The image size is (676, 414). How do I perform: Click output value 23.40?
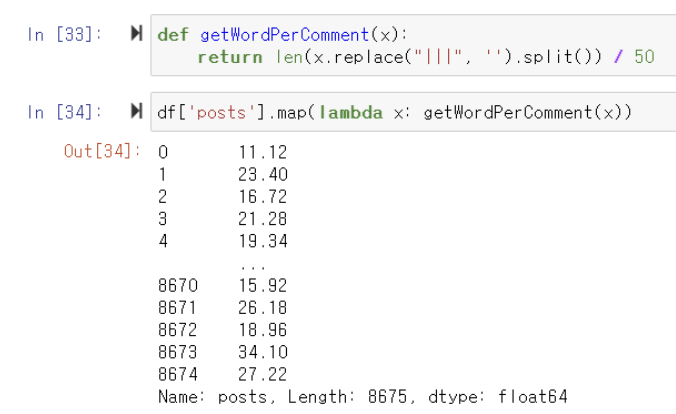[x=263, y=175]
